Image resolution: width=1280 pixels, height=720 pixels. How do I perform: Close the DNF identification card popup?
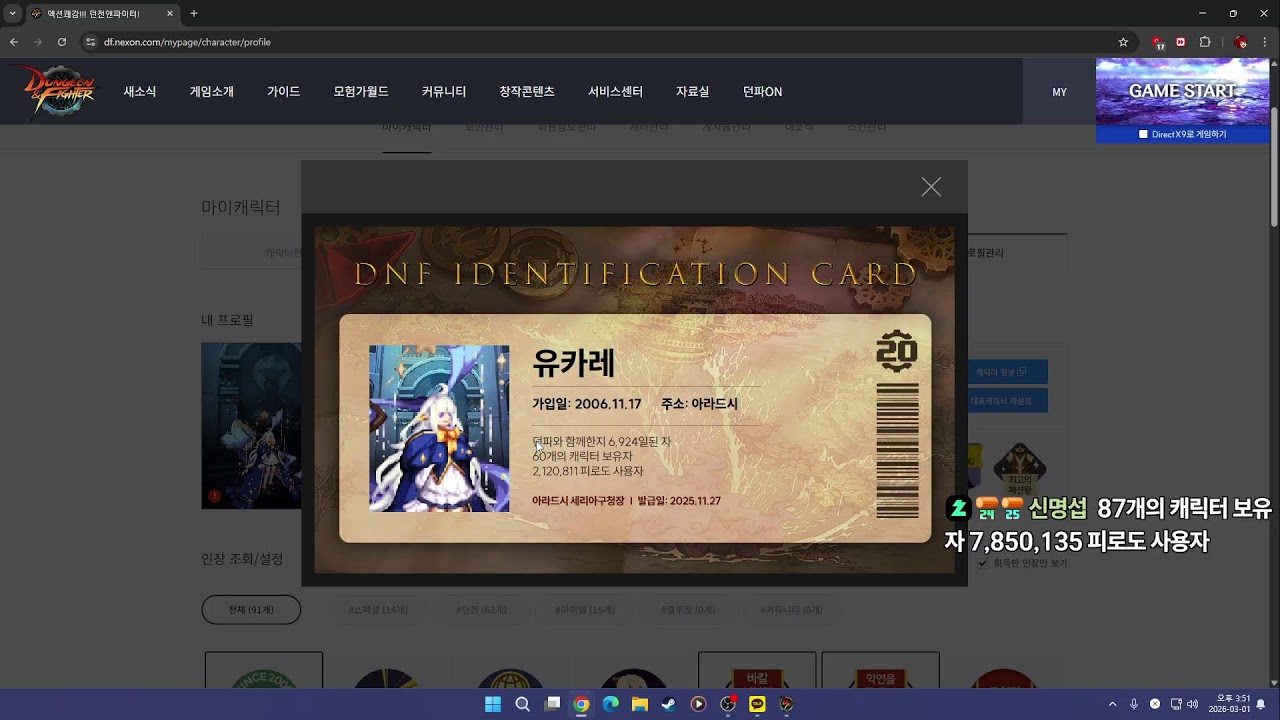tap(931, 187)
